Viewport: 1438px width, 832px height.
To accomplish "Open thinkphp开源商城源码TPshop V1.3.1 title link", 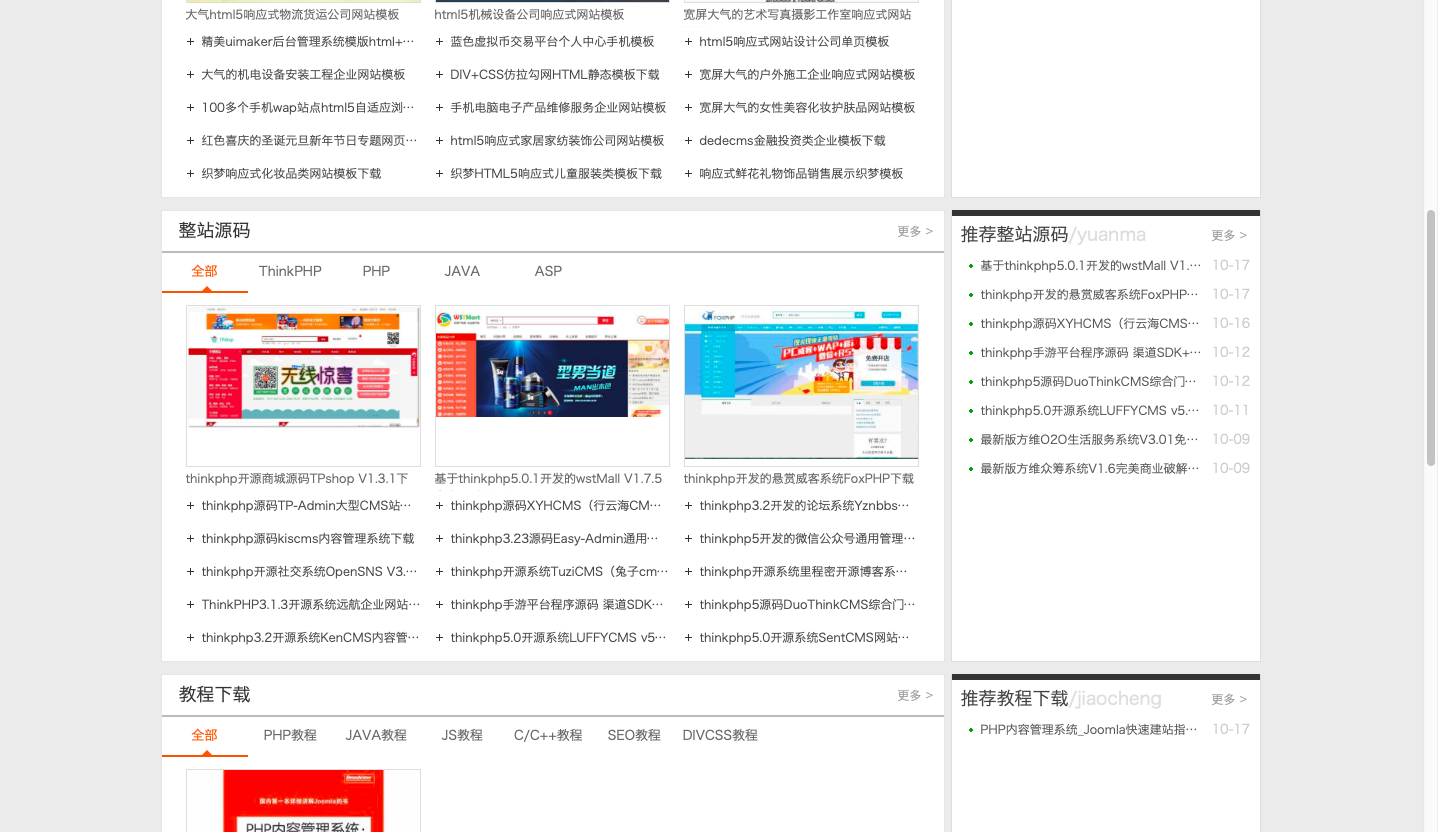I will click(297, 479).
